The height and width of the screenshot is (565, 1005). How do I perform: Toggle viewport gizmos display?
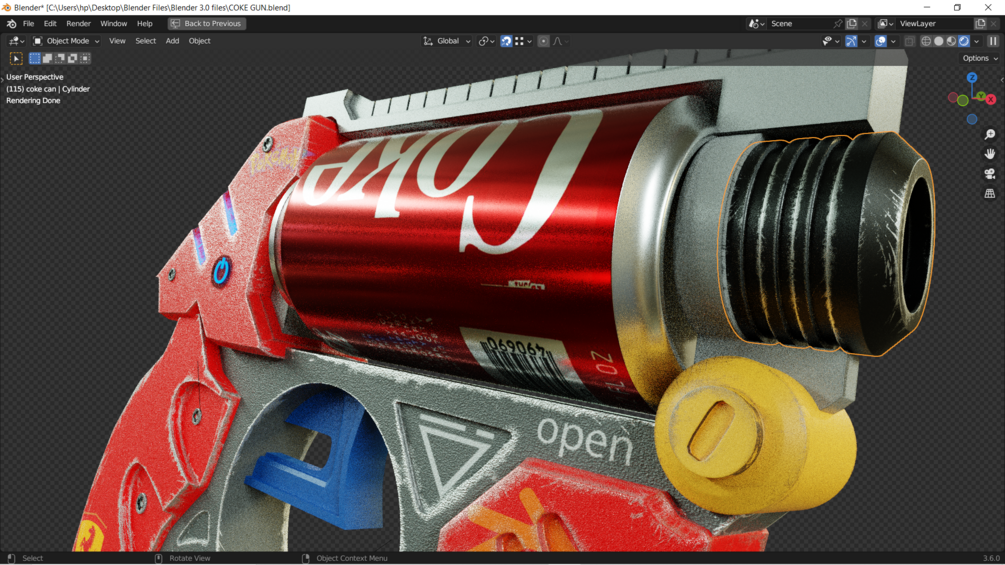click(x=851, y=41)
